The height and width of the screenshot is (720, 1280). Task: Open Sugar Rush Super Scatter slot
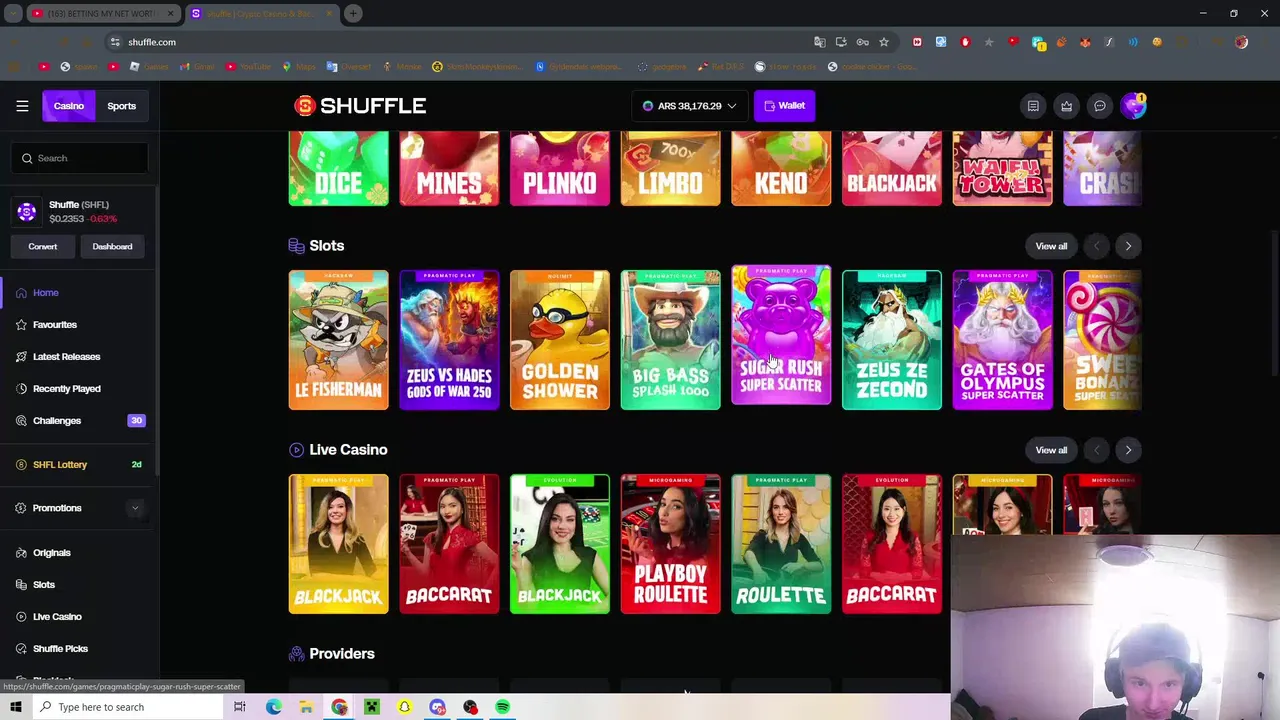click(x=781, y=335)
